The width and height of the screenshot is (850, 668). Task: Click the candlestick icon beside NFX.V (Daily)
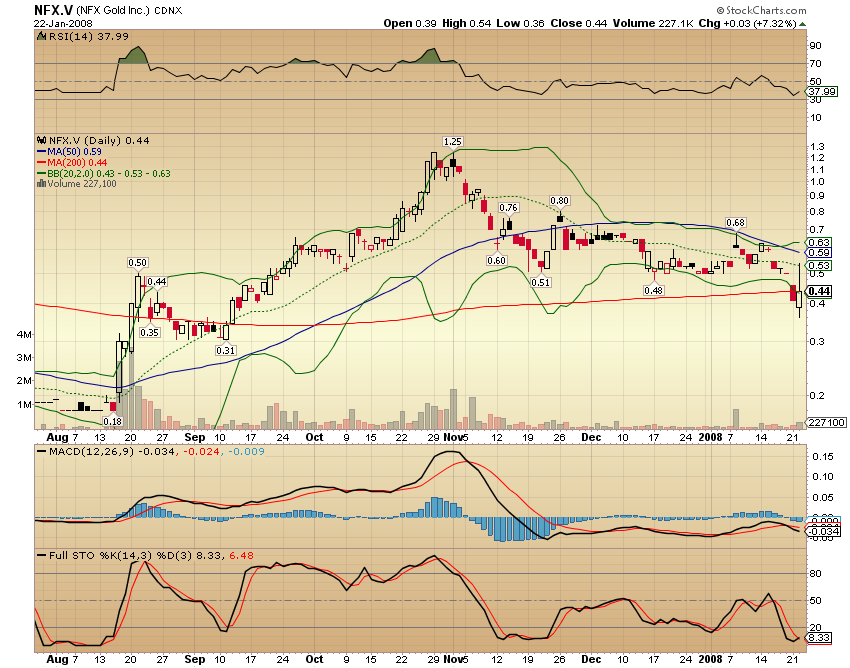coord(40,141)
